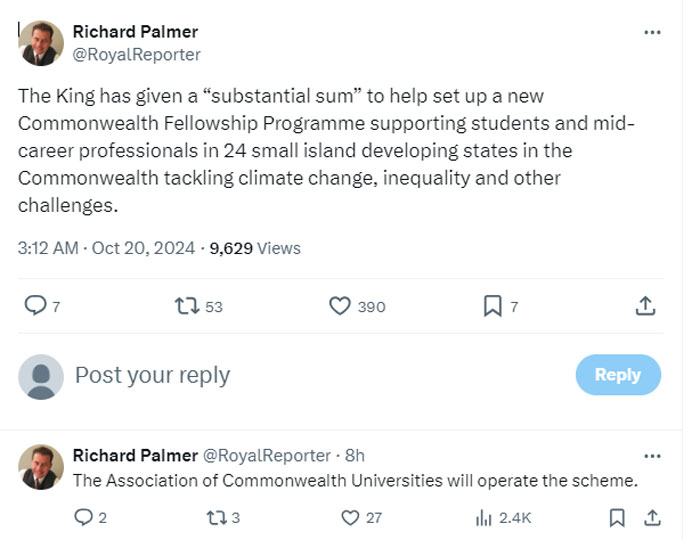The height and width of the screenshot is (540, 700).
Task: Click Richard Palmer name on main tweet
Action: [135, 32]
